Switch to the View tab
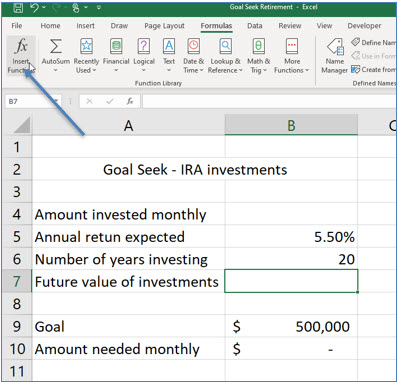 coord(324,26)
